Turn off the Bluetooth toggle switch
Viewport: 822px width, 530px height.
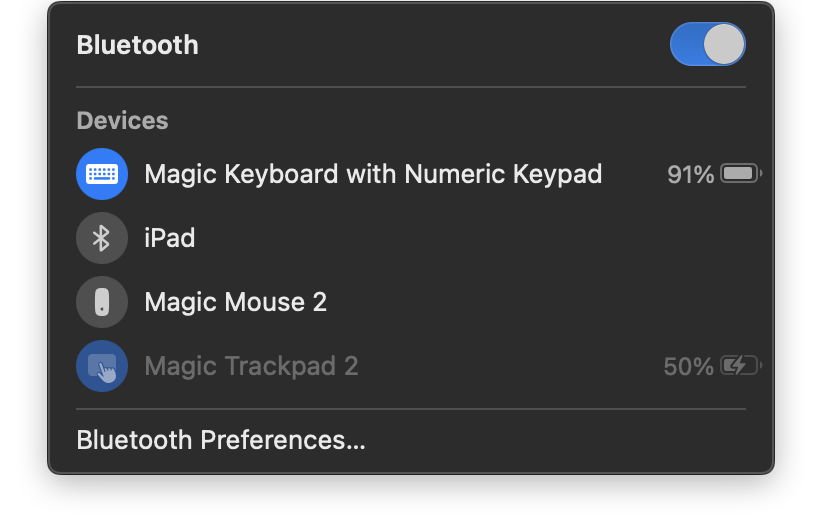(707, 45)
